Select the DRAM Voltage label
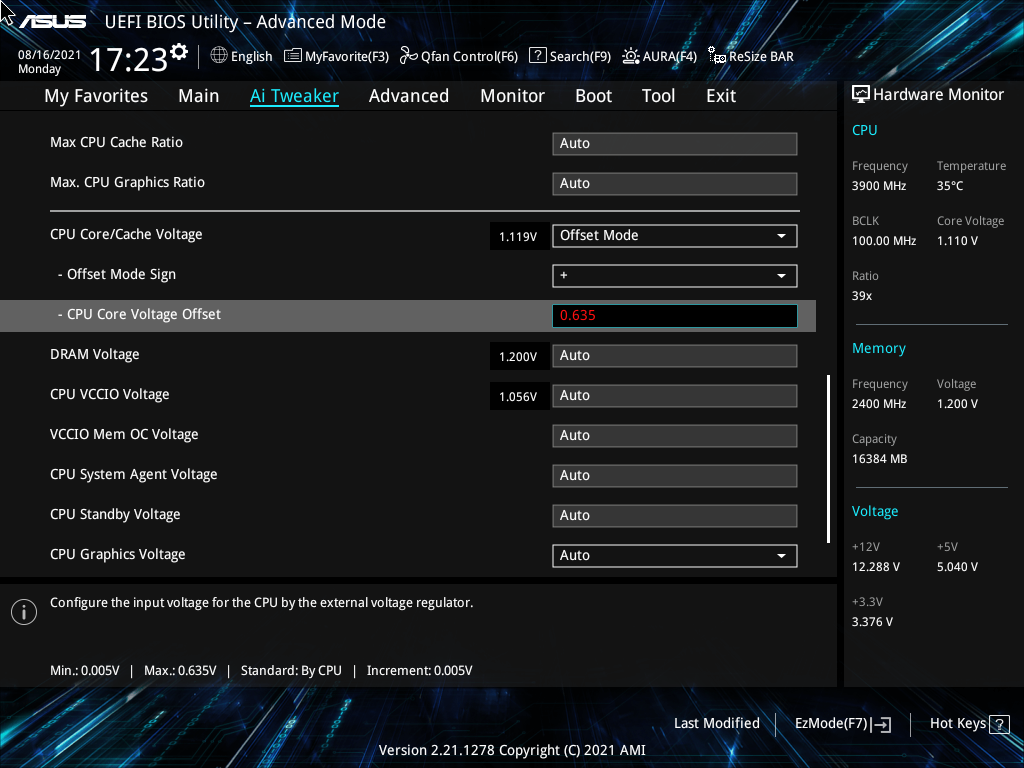 pos(95,355)
